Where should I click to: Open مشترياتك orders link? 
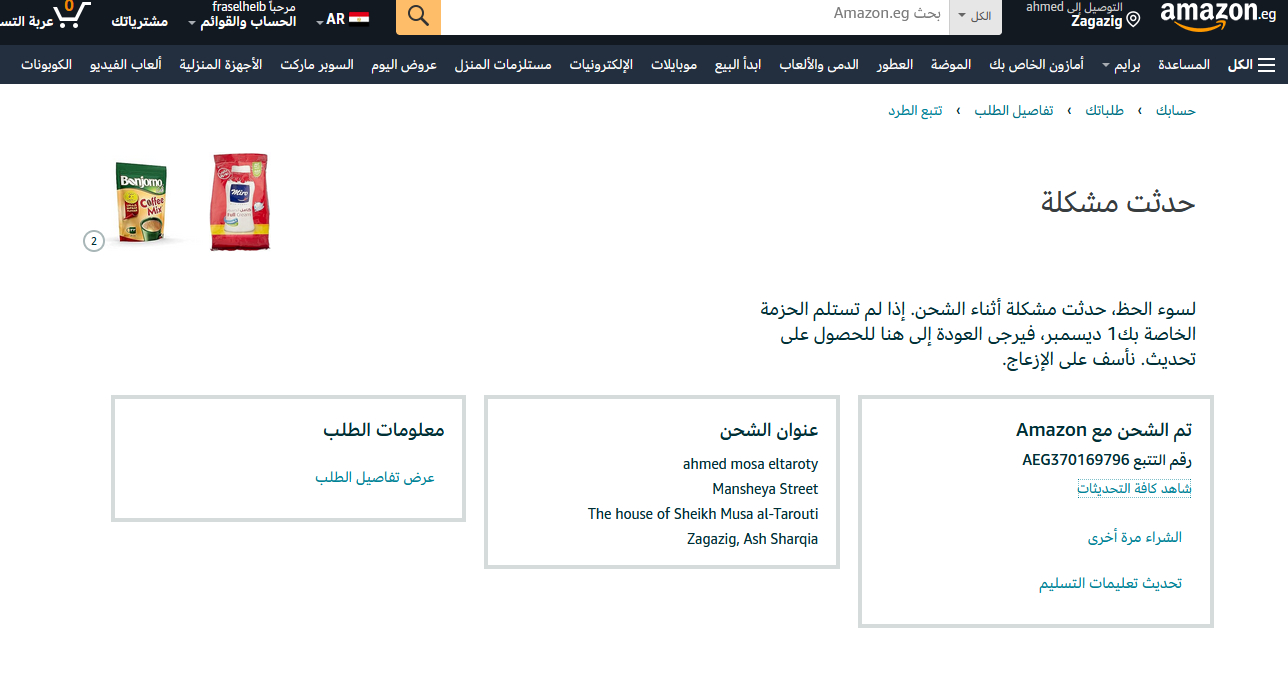click(x=139, y=21)
